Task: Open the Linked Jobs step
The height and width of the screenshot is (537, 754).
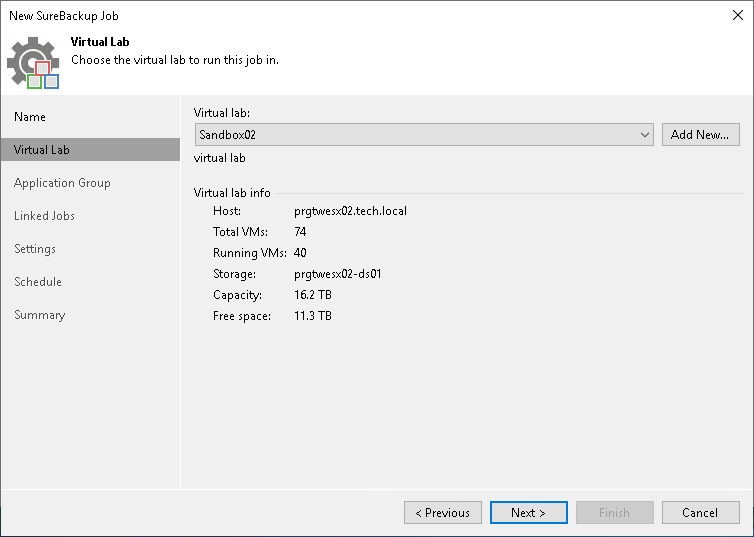Action: click(x=44, y=216)
